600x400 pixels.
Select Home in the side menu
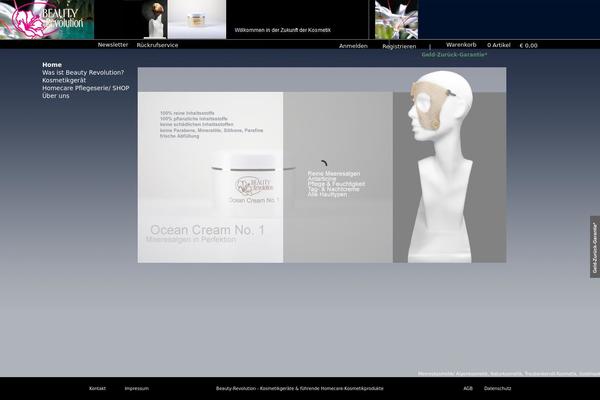click(x=52, y=65)
